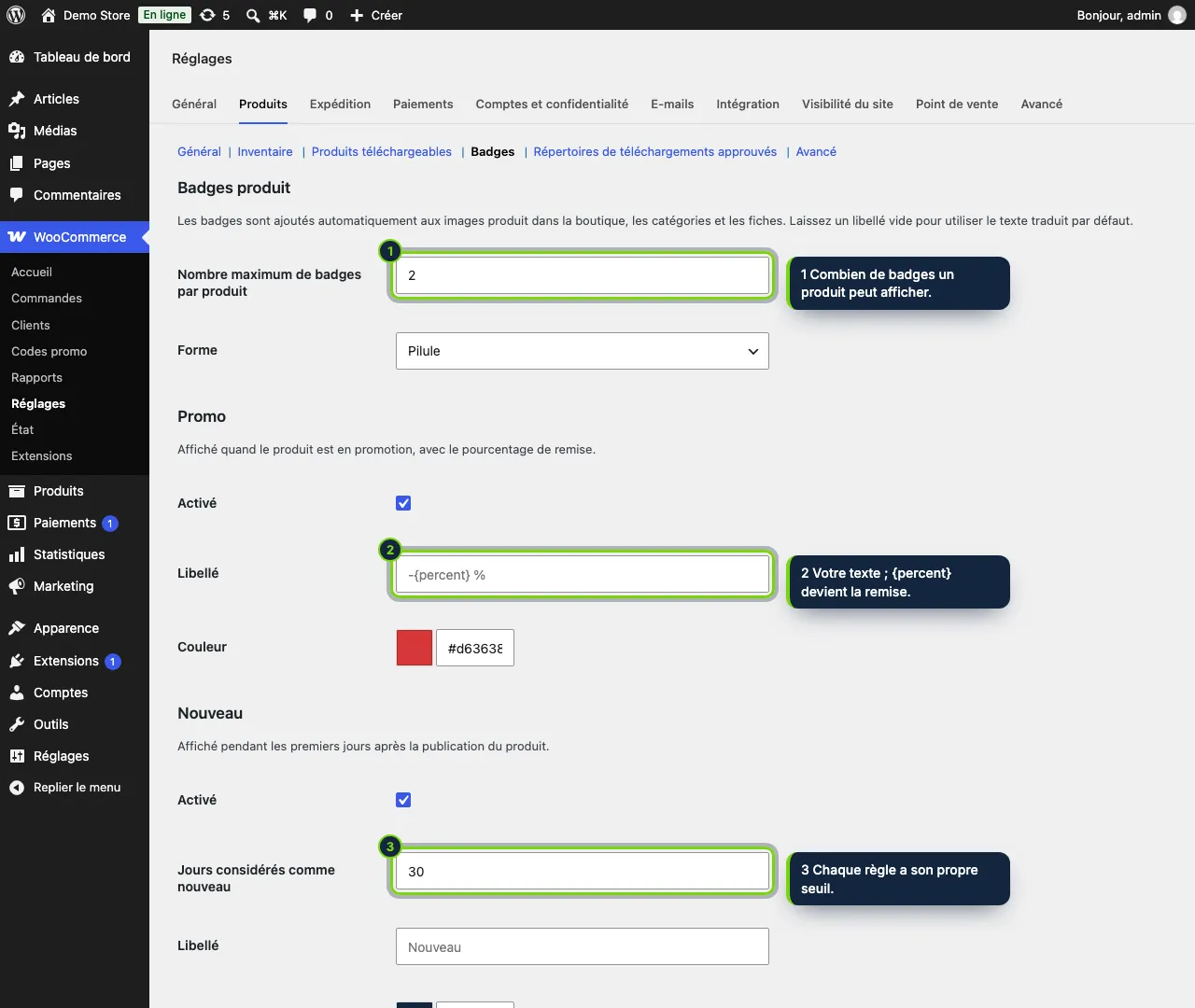
Task: Open Médias icon in sidebar
Action: pos(17,131)
